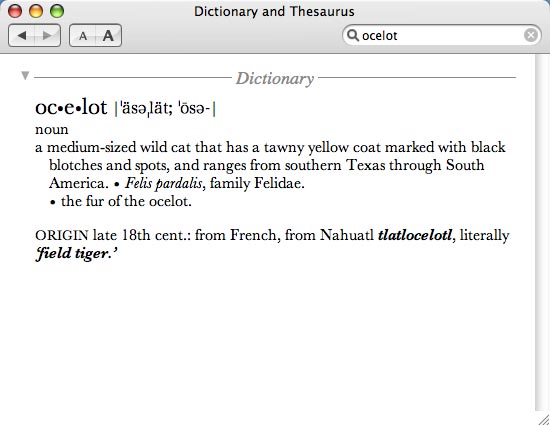Click the phrase 'field tiger'
The width and height of the screenshot is (550, 426).
[x=76, y=253]
